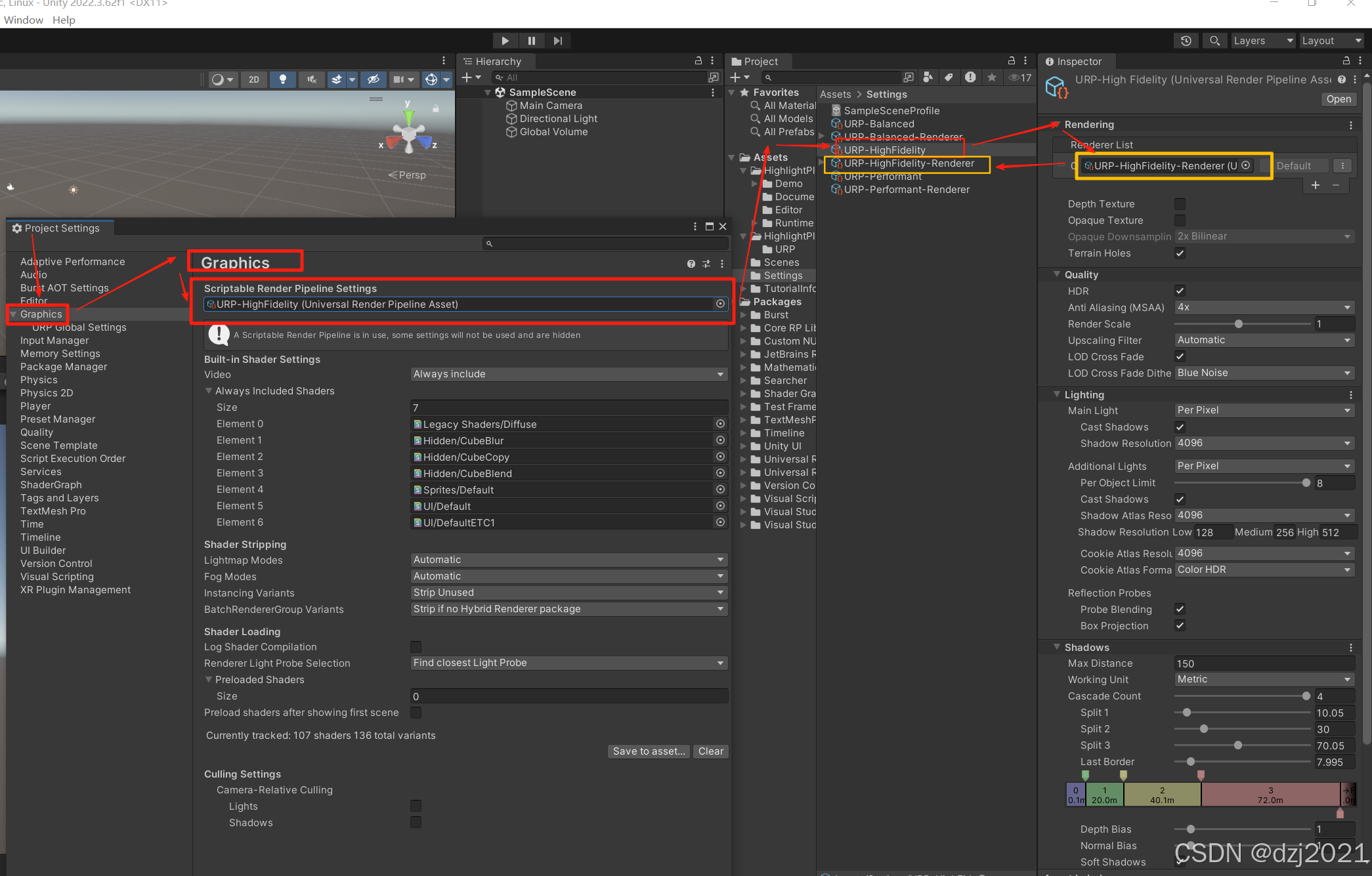Collapse Quality section in Inspector
1372x876 pixels.
[x=1056, y=274]
